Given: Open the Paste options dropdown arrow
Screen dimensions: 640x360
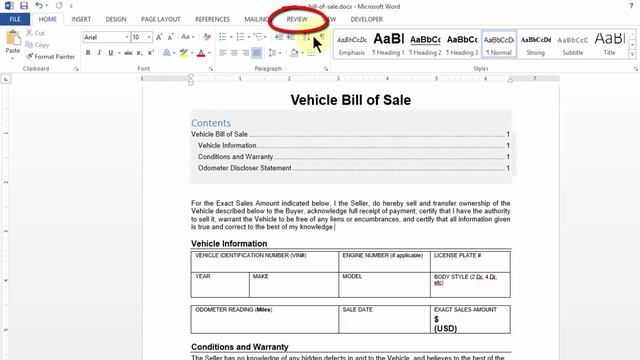Looking at the screenshot, I should (13, 58).
